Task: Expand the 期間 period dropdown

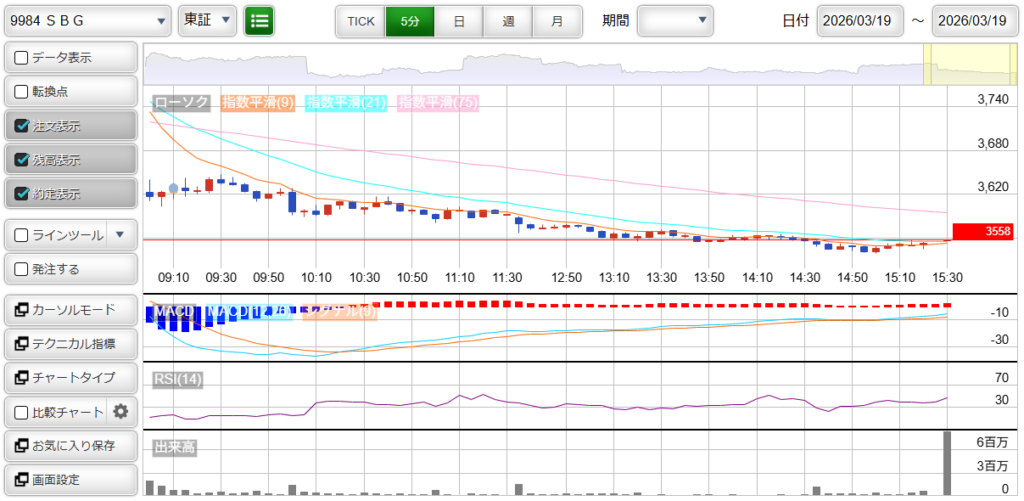Action: pyautogui.click(x=675, y=20)
